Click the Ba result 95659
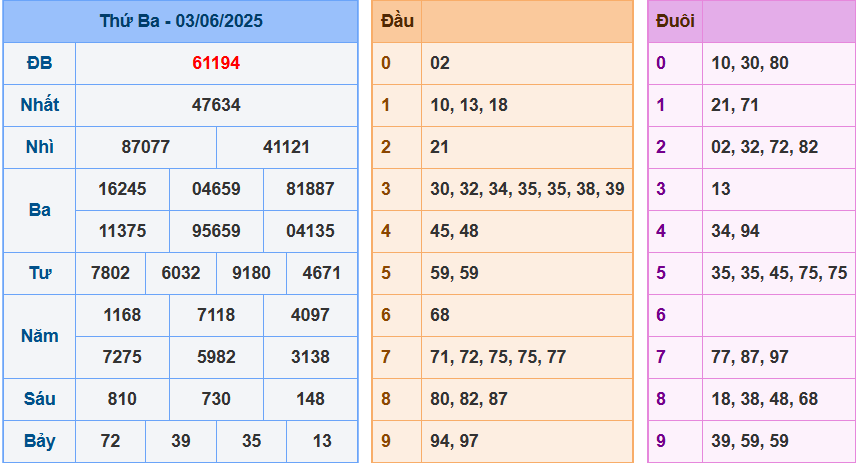The width and height of the screenshot is (856, 463). (x=216, y=231)
